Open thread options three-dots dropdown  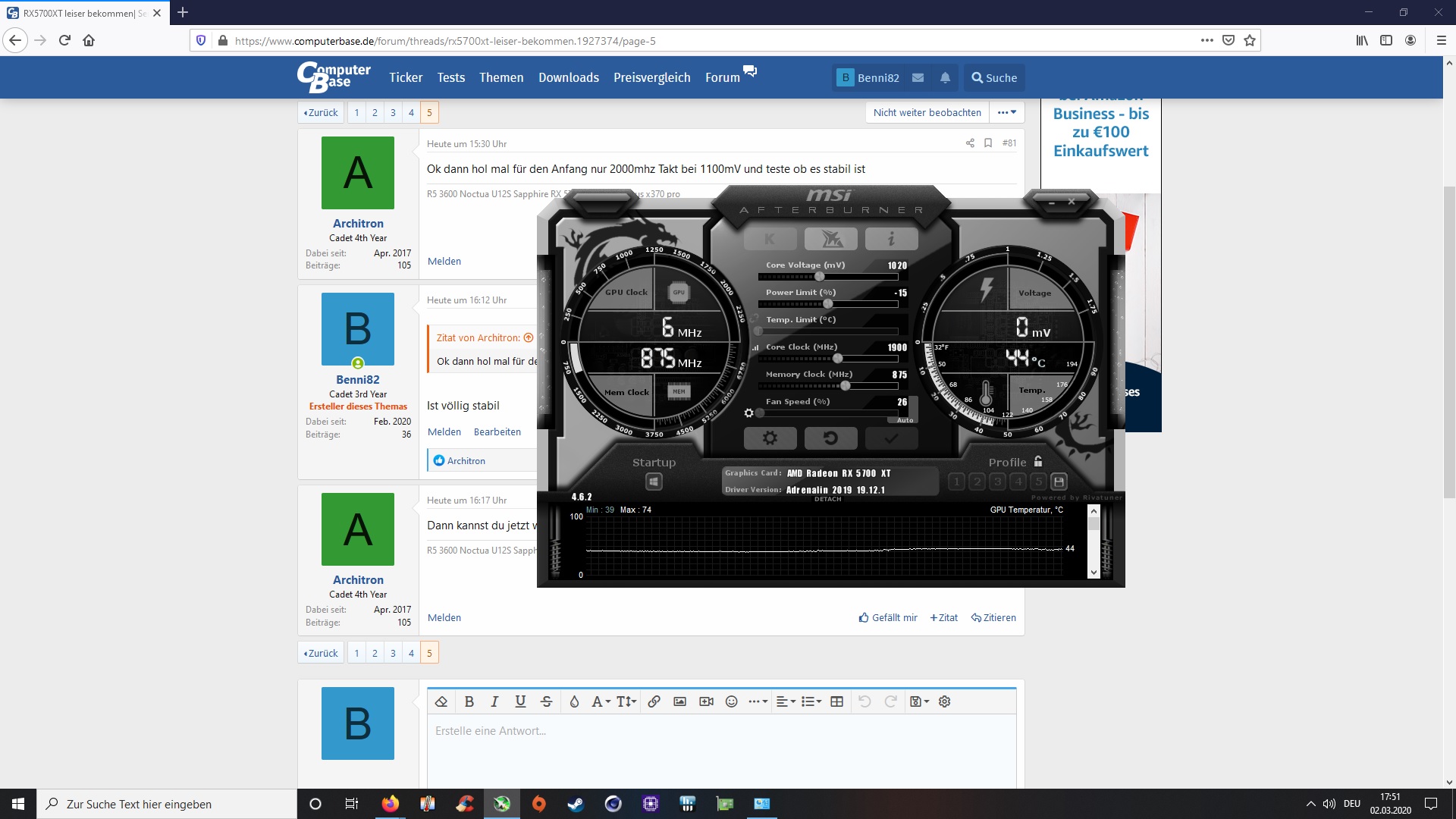(1006, 112)
